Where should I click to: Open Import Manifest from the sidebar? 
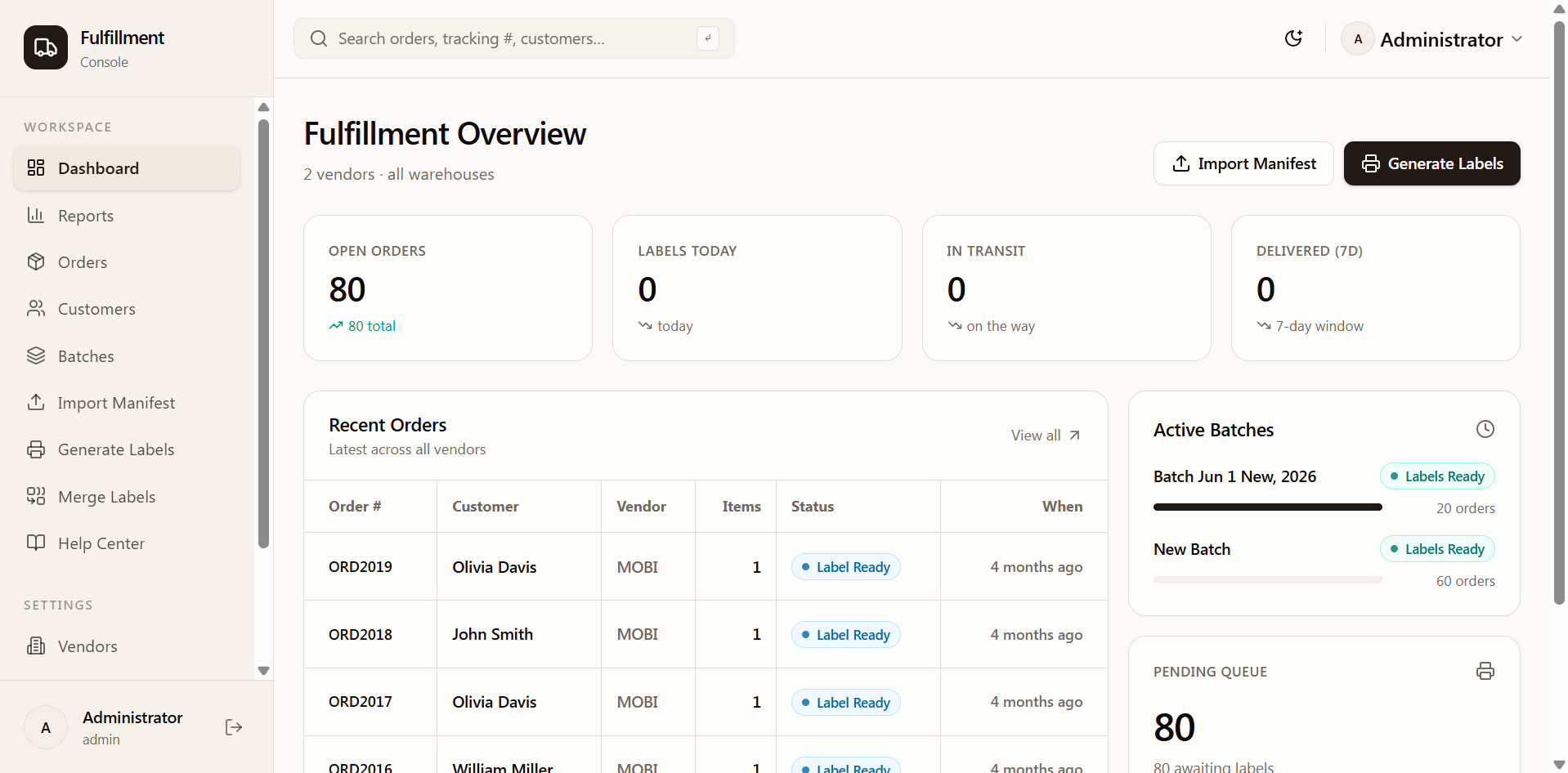[x=127, y=403]
